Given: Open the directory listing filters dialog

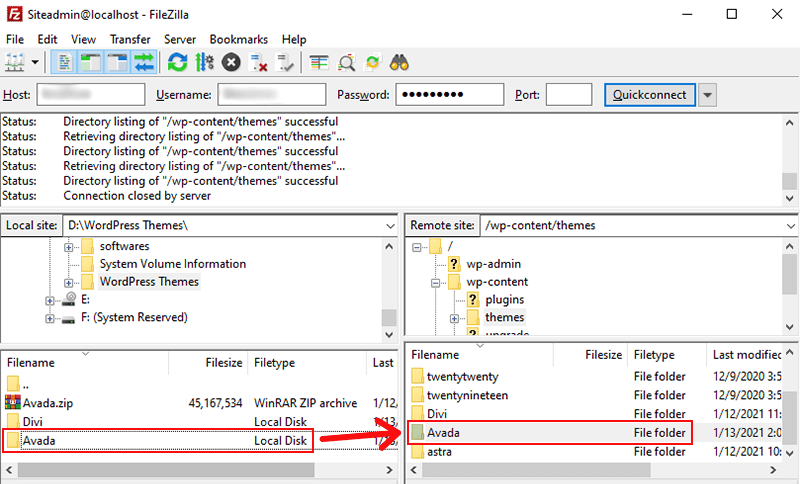Looking at the screenshot, I should coord(319,63).
